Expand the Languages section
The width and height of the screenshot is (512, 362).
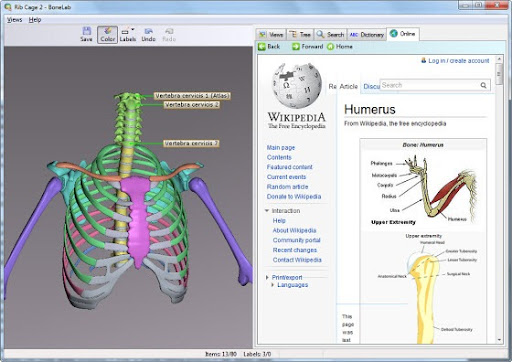[273, 285]
